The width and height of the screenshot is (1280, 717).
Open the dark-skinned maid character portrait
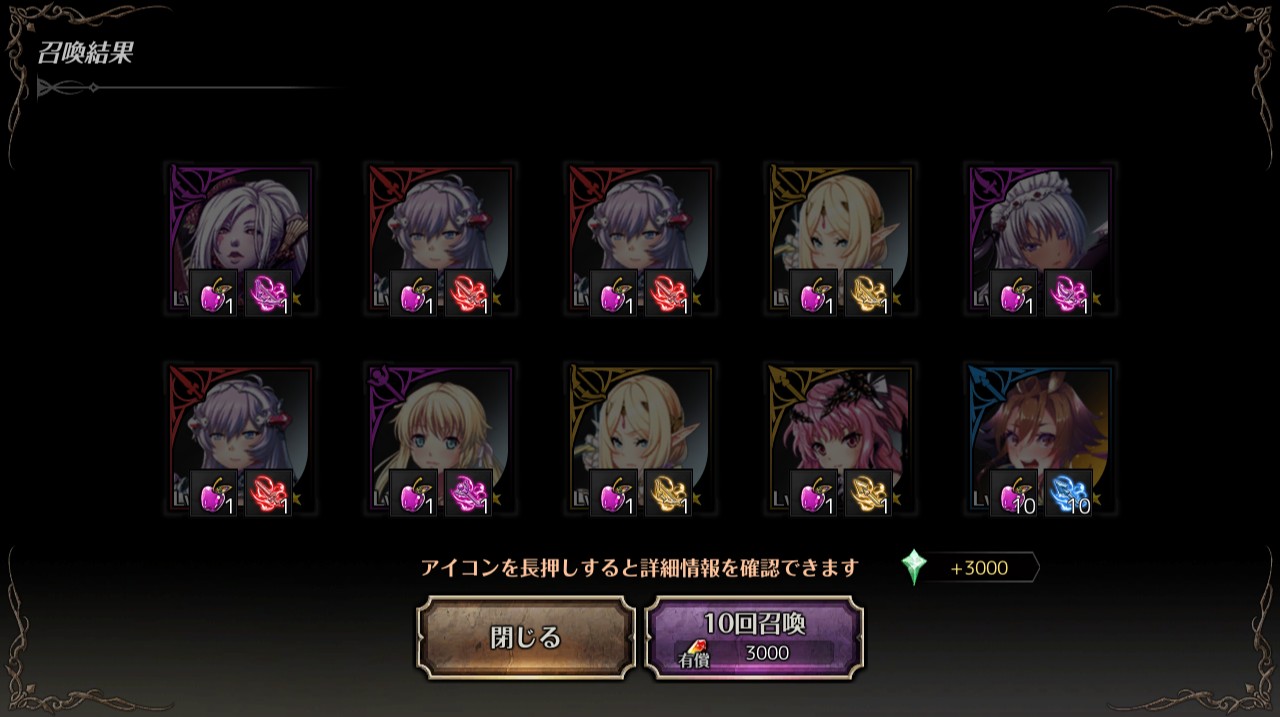1041,240
